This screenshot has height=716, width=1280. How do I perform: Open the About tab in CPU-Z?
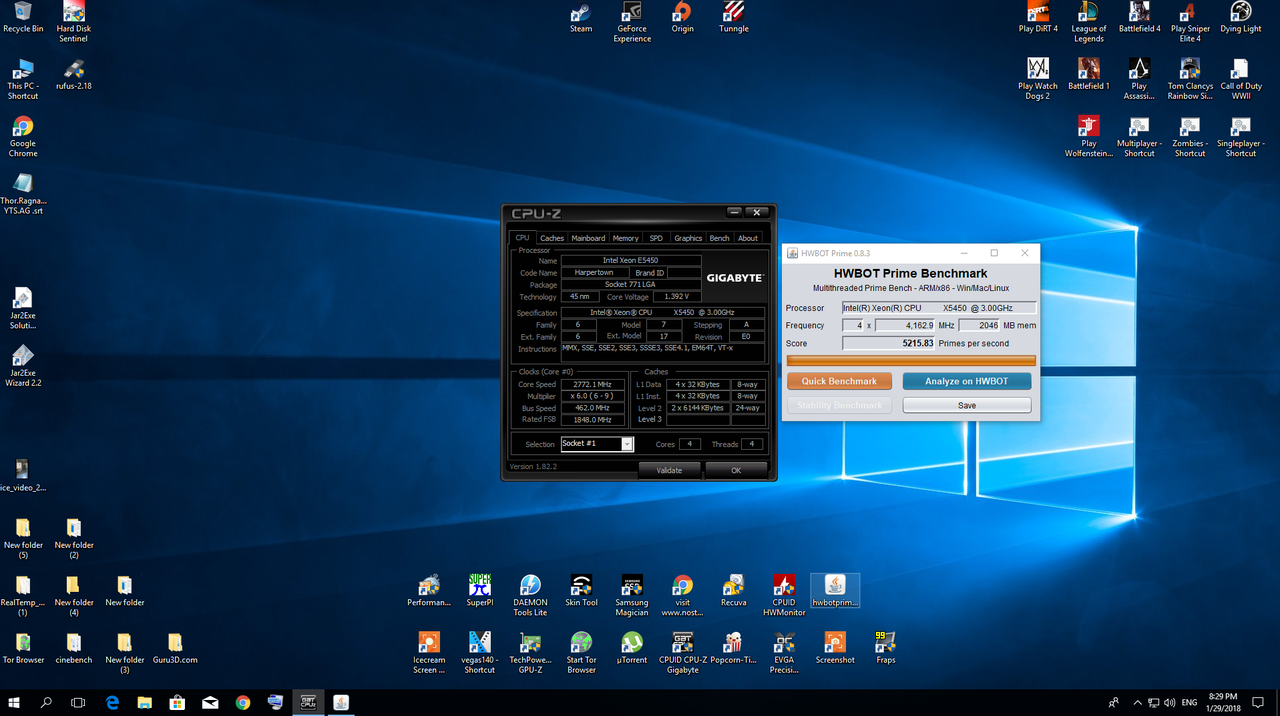[748, 238]
